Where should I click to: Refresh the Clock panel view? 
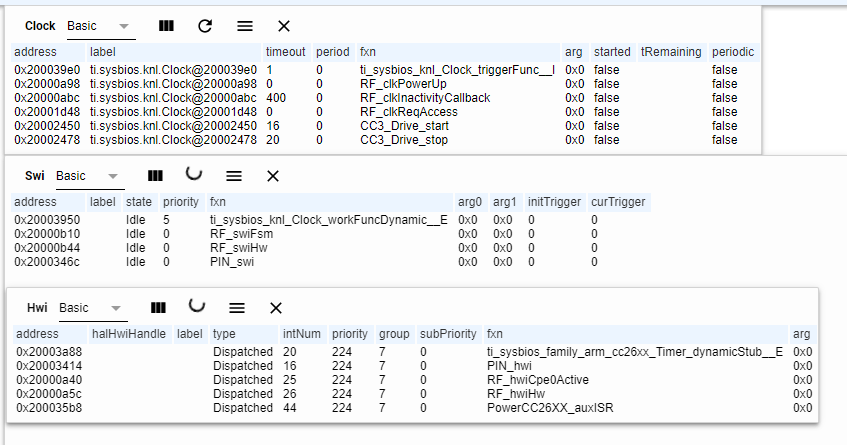coord(205,26)
